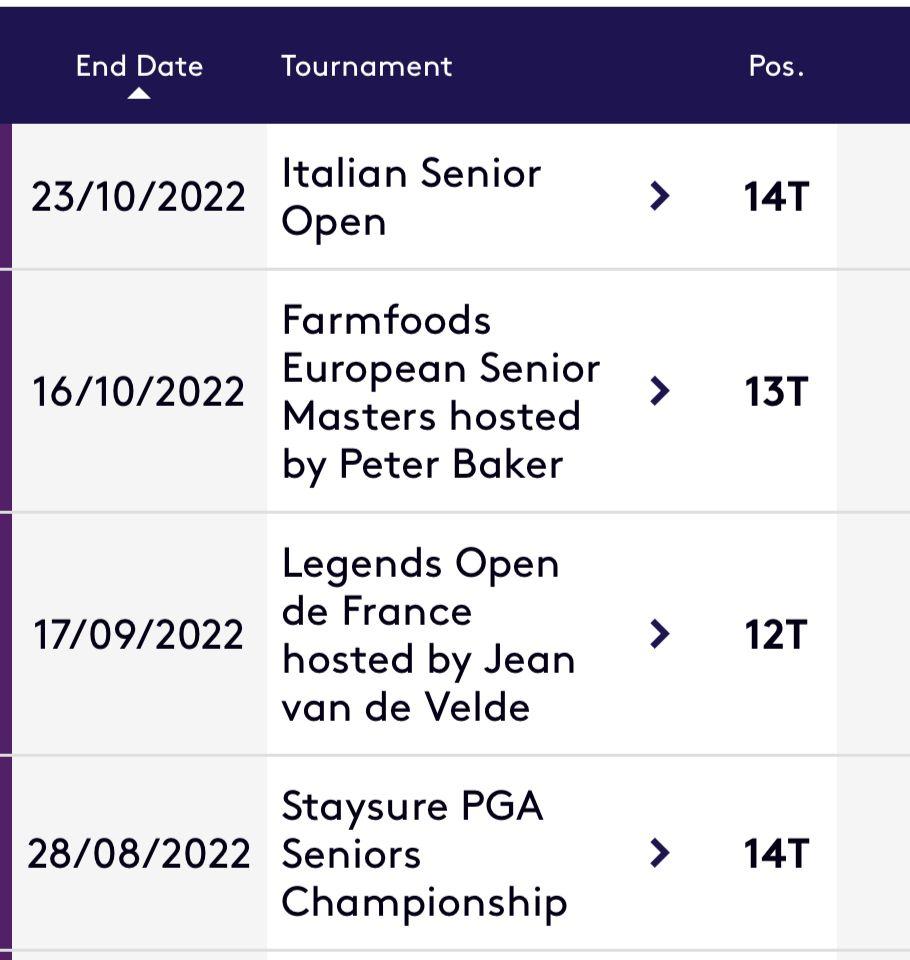Select the 17/09/2022 date cell
The image size is (910, 960).
coord(138,635)
